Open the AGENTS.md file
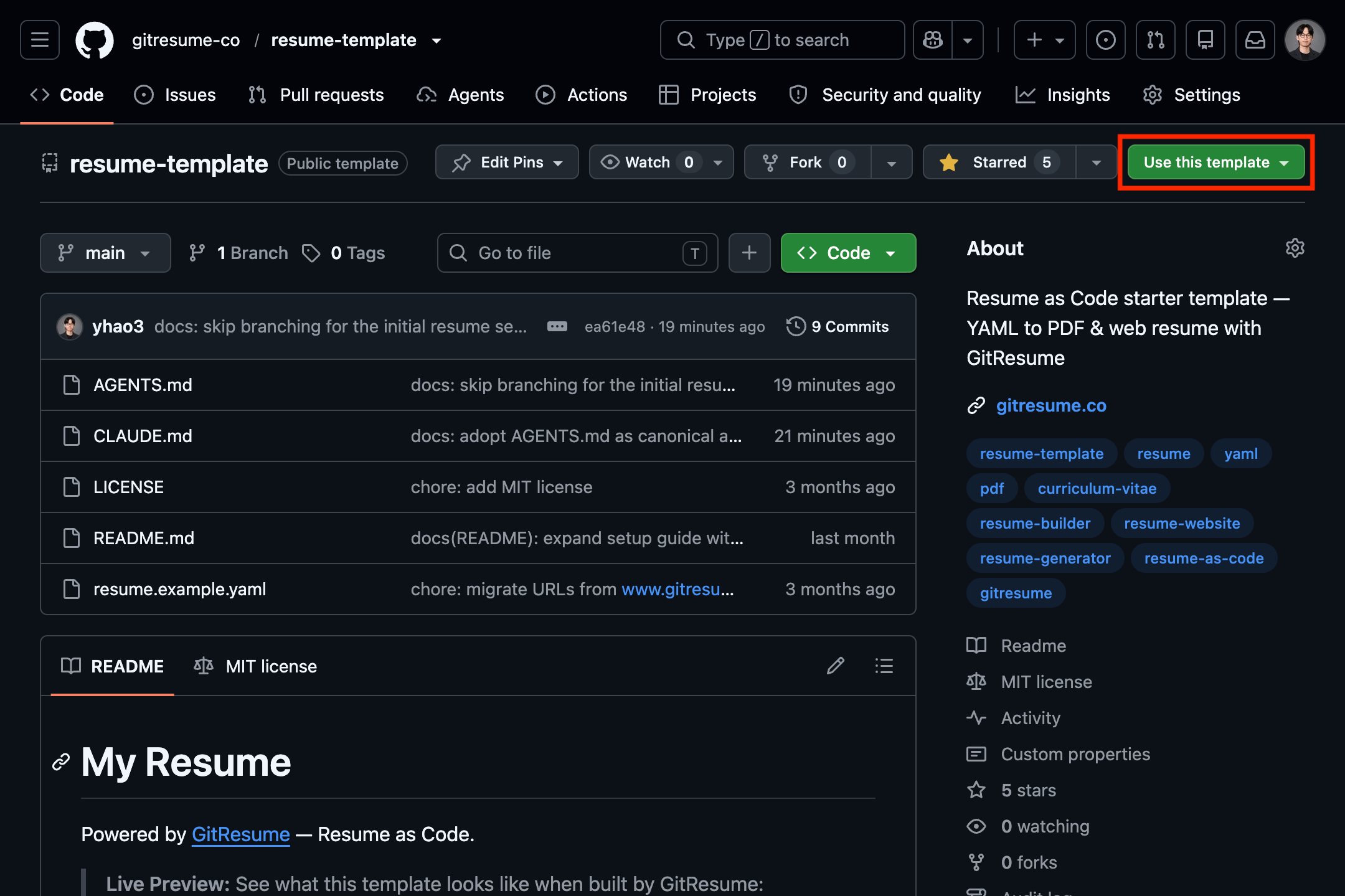This screenshot has width=1345, height=896. pyautogui.click(x=143, y=385)
